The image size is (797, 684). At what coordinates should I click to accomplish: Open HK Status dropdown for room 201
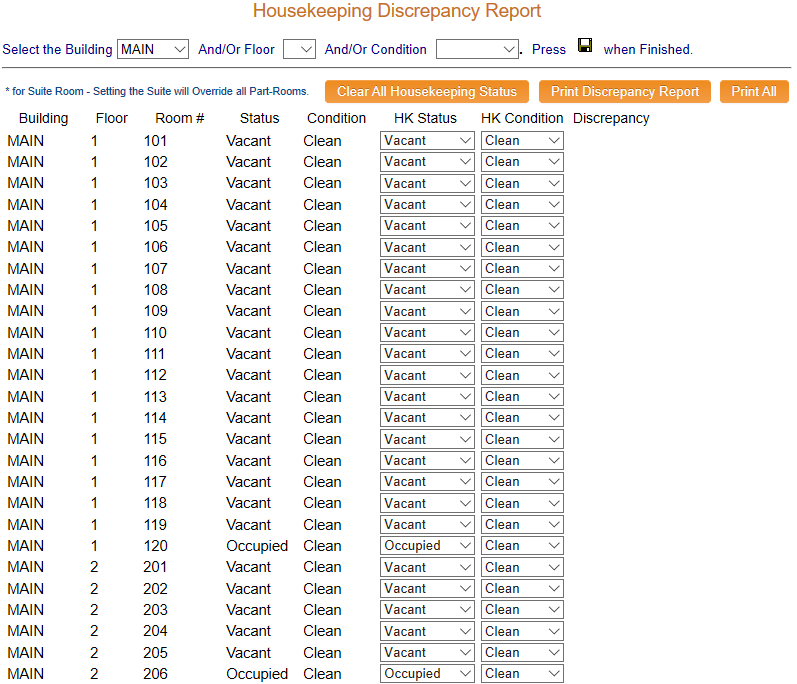427,568
